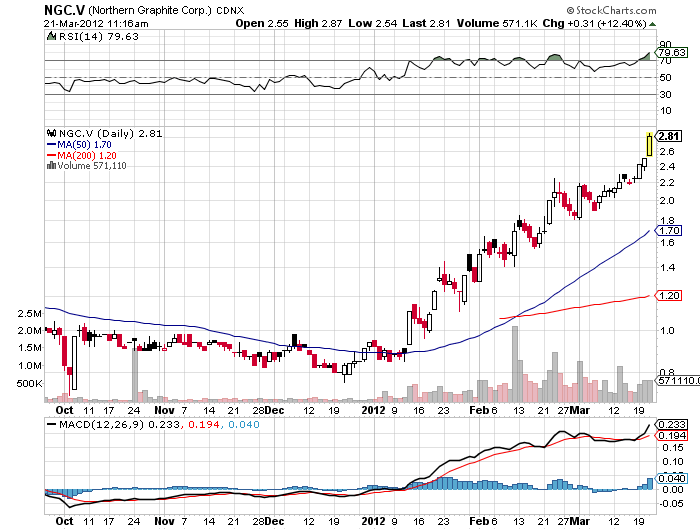The image size is (700, 530).
Task: Click the candlestick icon beside NGC.V (Daily)
Action: pos(51,133)
